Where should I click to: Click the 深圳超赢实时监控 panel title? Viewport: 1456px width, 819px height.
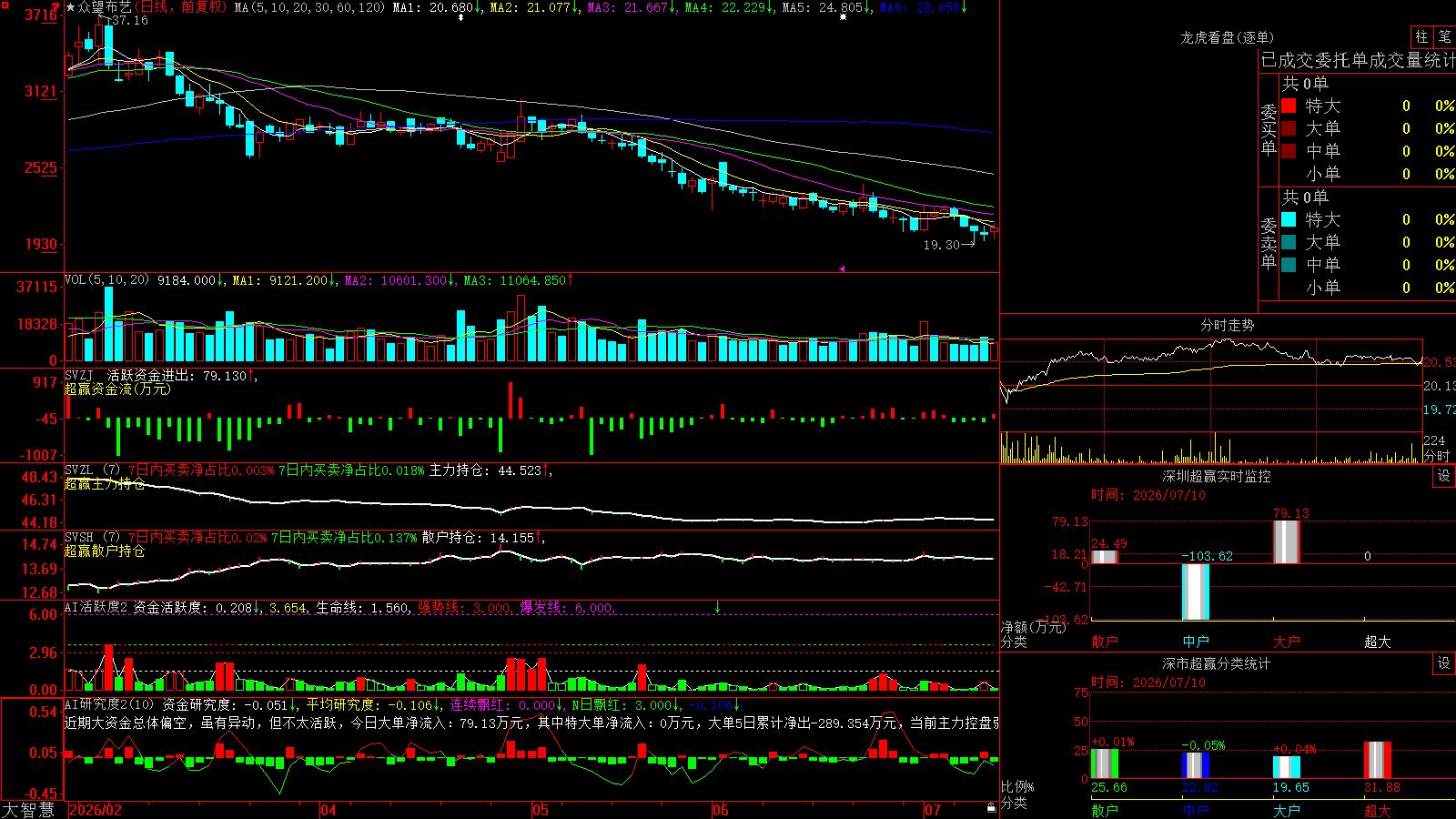coord(1217,476)
